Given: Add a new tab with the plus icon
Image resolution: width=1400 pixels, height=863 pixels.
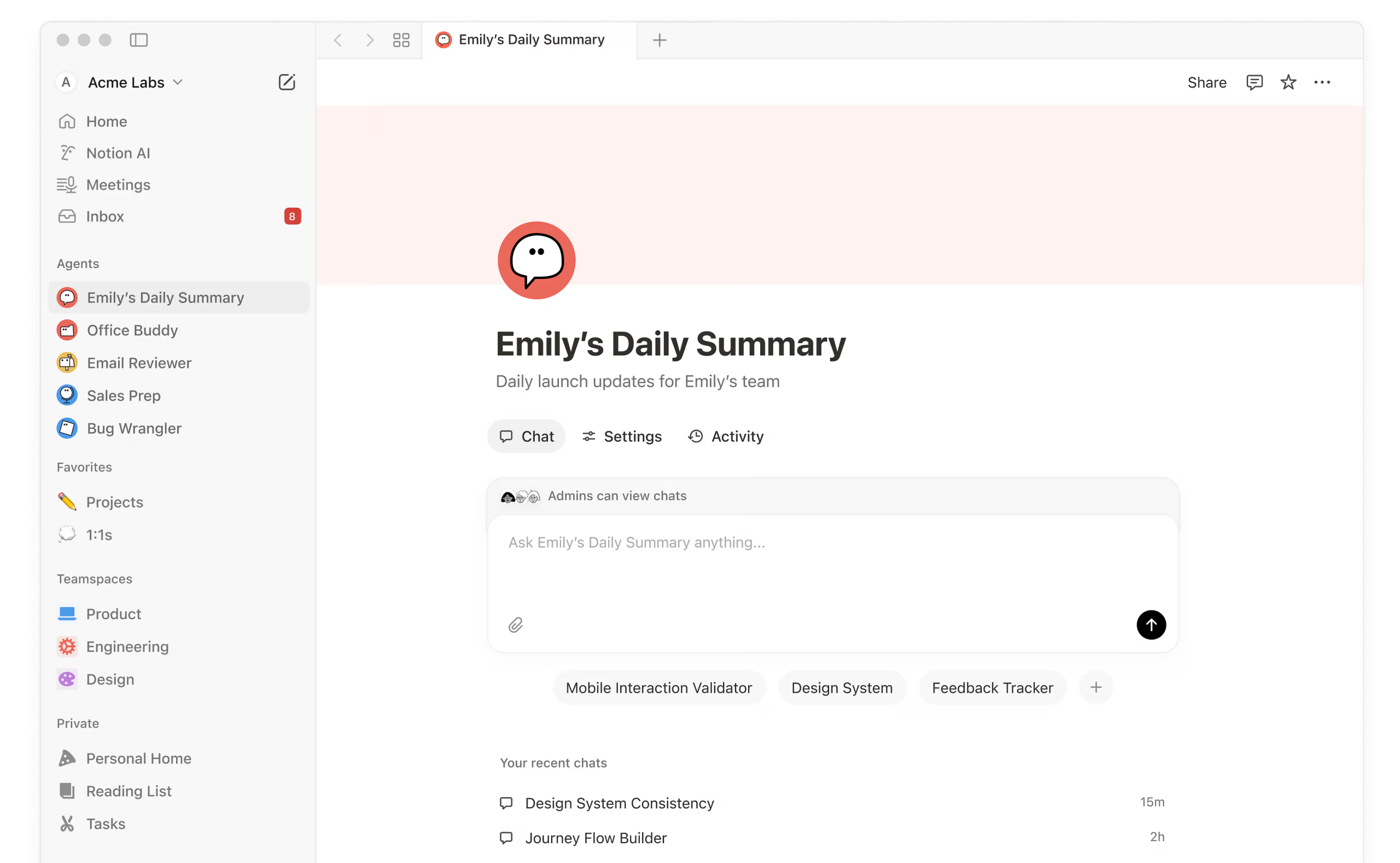Looking at the screenshot, I should coord(659,40).
